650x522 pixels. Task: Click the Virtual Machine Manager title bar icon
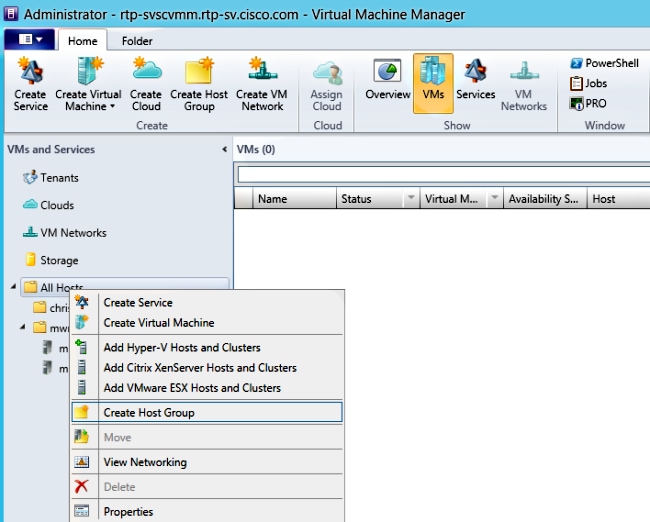coord(11,14)
